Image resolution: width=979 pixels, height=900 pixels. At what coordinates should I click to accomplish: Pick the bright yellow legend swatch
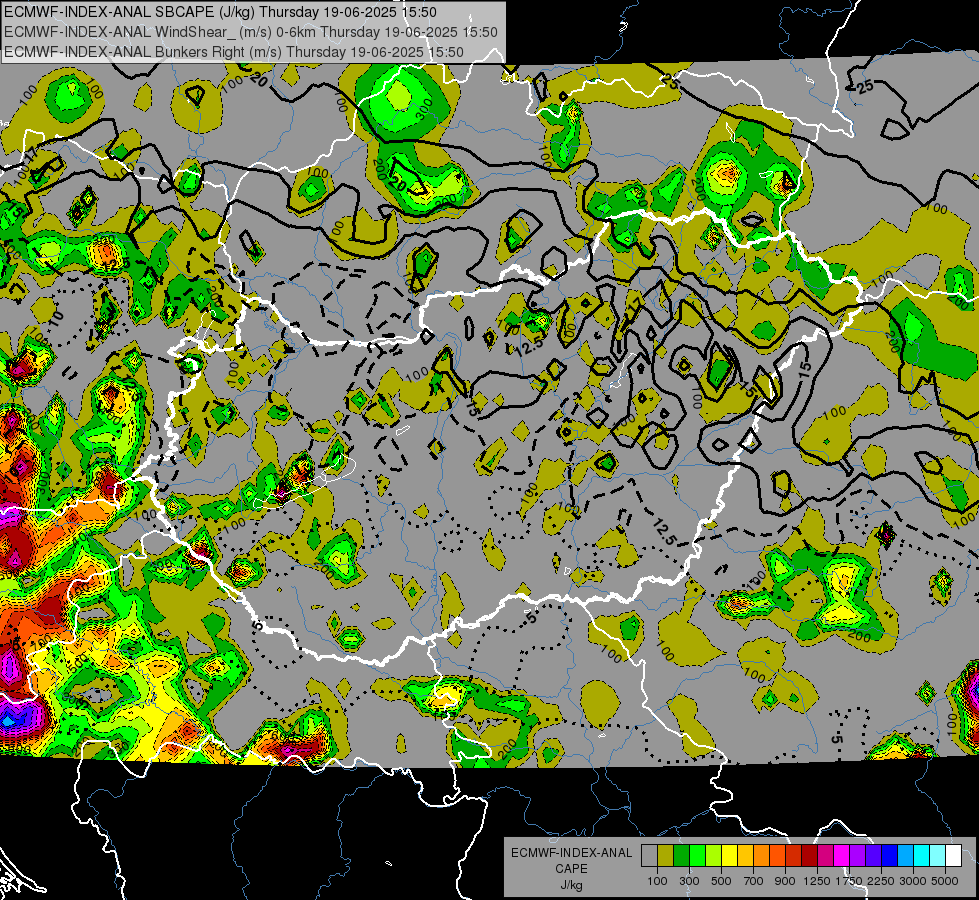[729, 855]
